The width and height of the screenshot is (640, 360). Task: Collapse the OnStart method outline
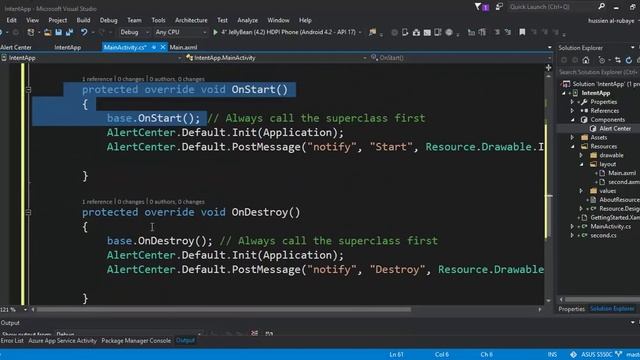pyautogui.click(x=28, y=89)
